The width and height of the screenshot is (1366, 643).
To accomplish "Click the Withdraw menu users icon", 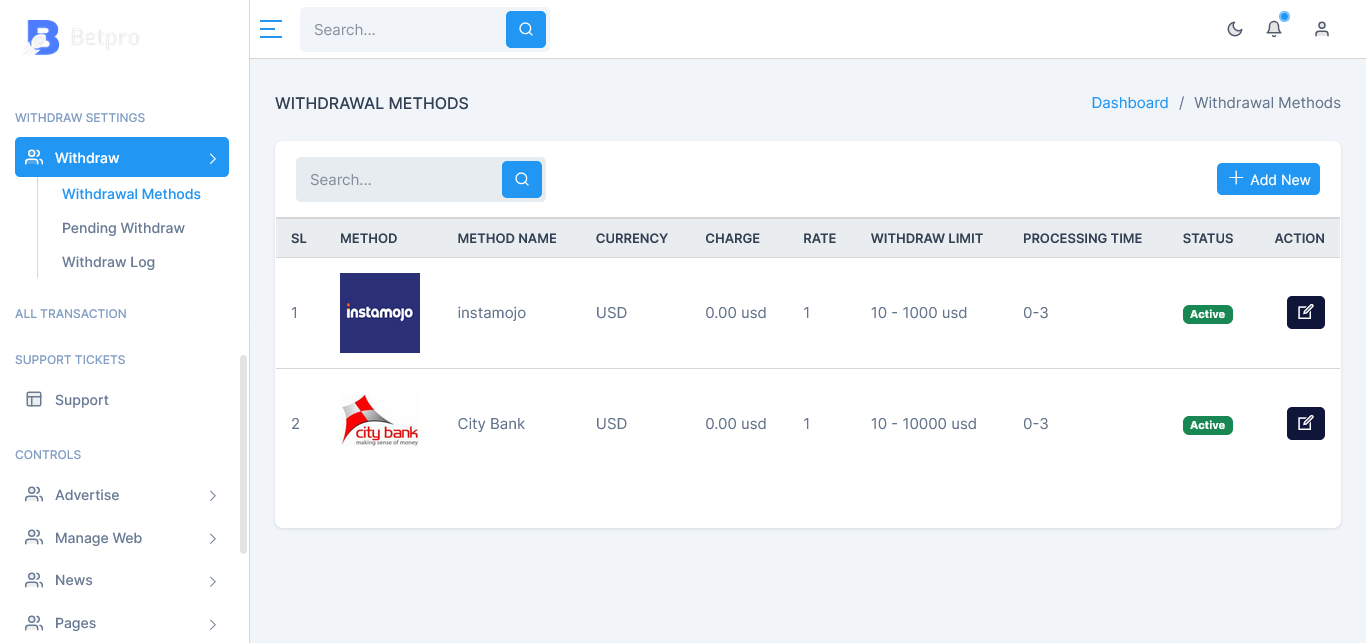I will (34, 157).
